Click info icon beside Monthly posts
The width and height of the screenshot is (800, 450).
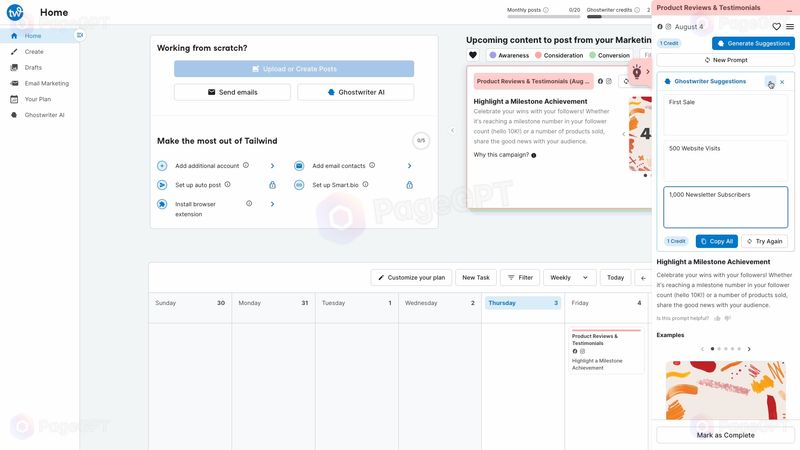coord(546,10)
